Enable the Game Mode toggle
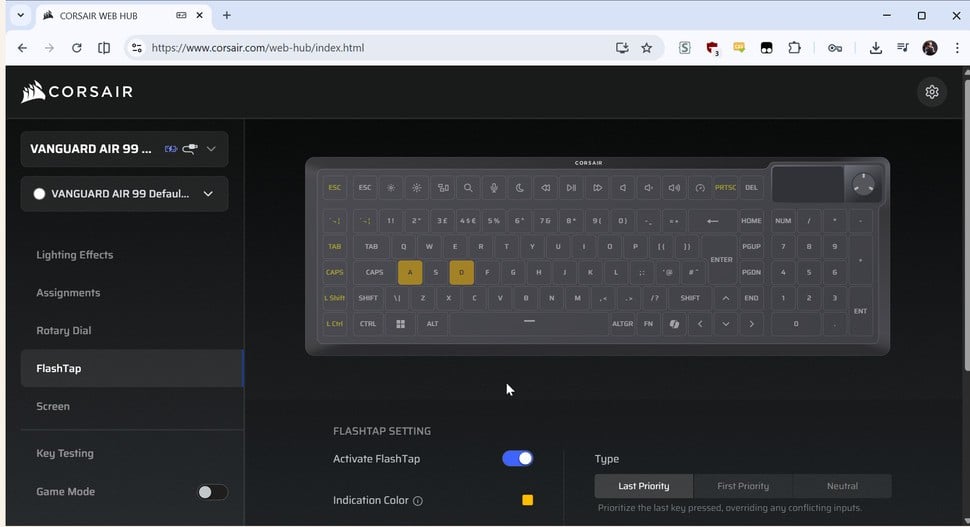The width and height of the screenshot is (970, 527). (212, 492)
